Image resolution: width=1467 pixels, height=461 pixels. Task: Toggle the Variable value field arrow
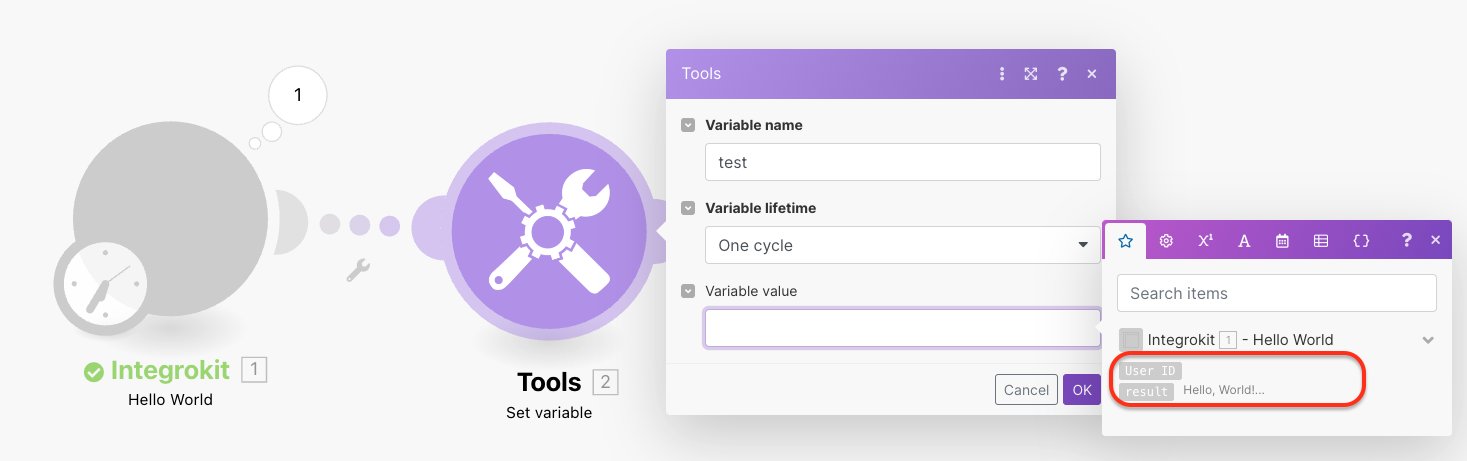click(688, 291)
